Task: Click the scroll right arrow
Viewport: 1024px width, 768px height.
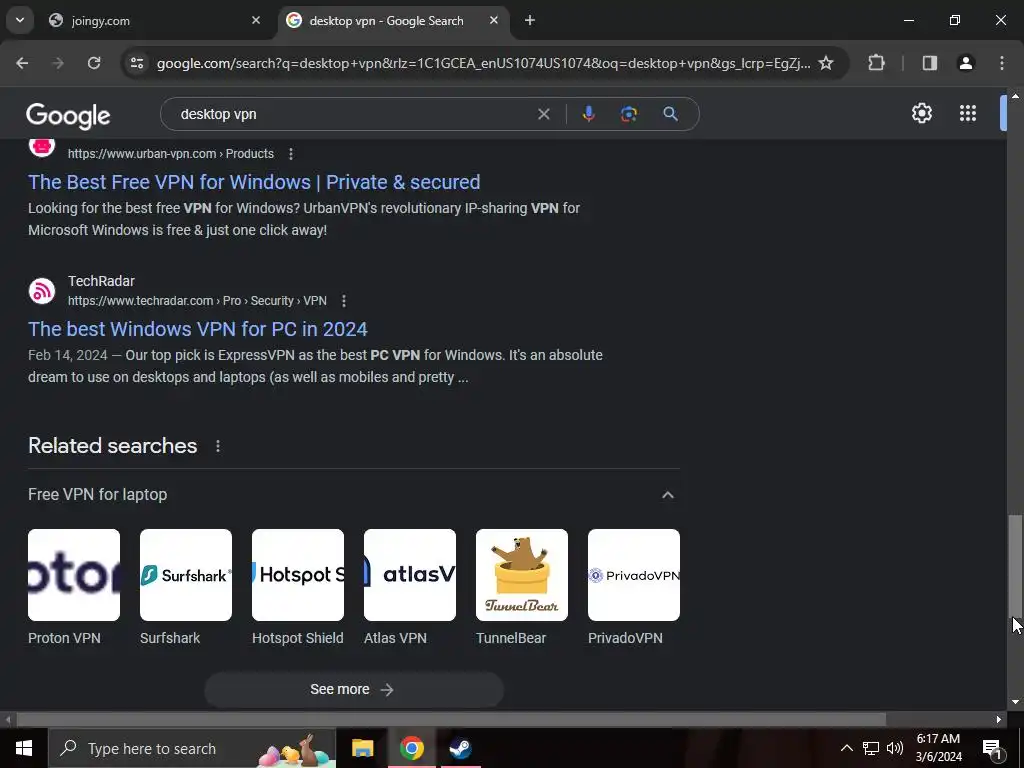Action: [999, 720]
